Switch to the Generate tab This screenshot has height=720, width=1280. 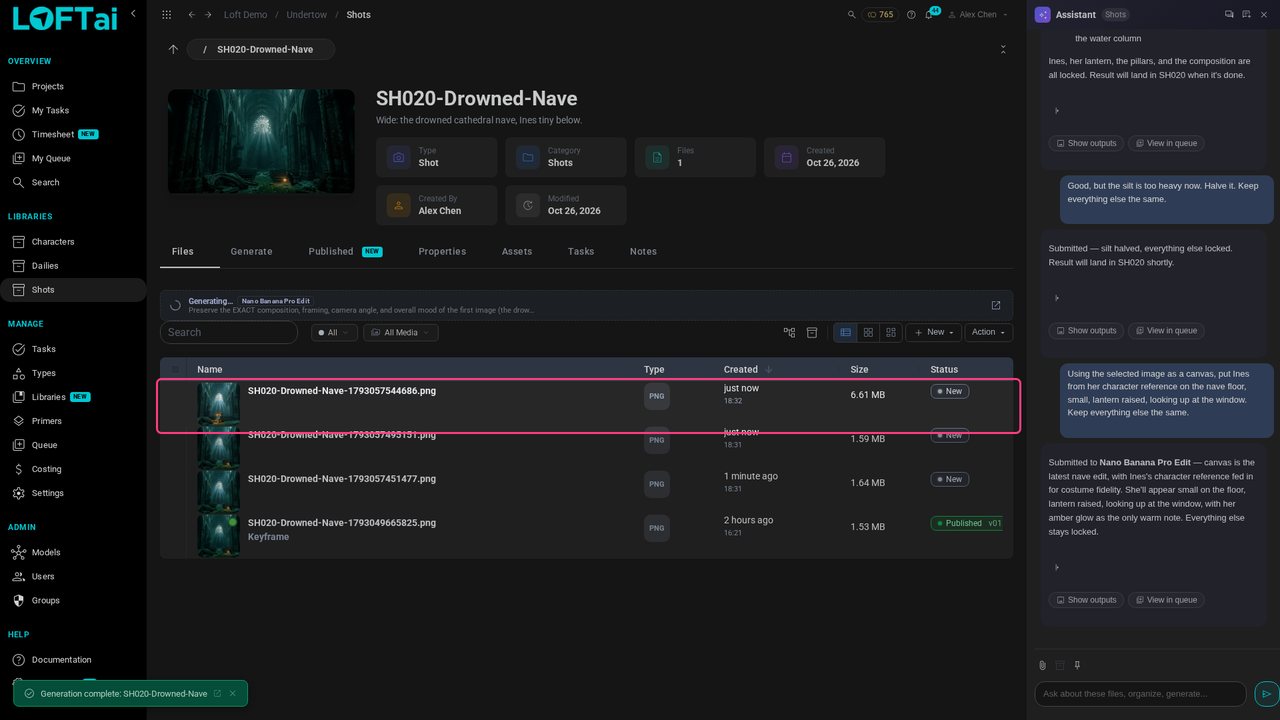pyautogui.click(x=251, y=252)
